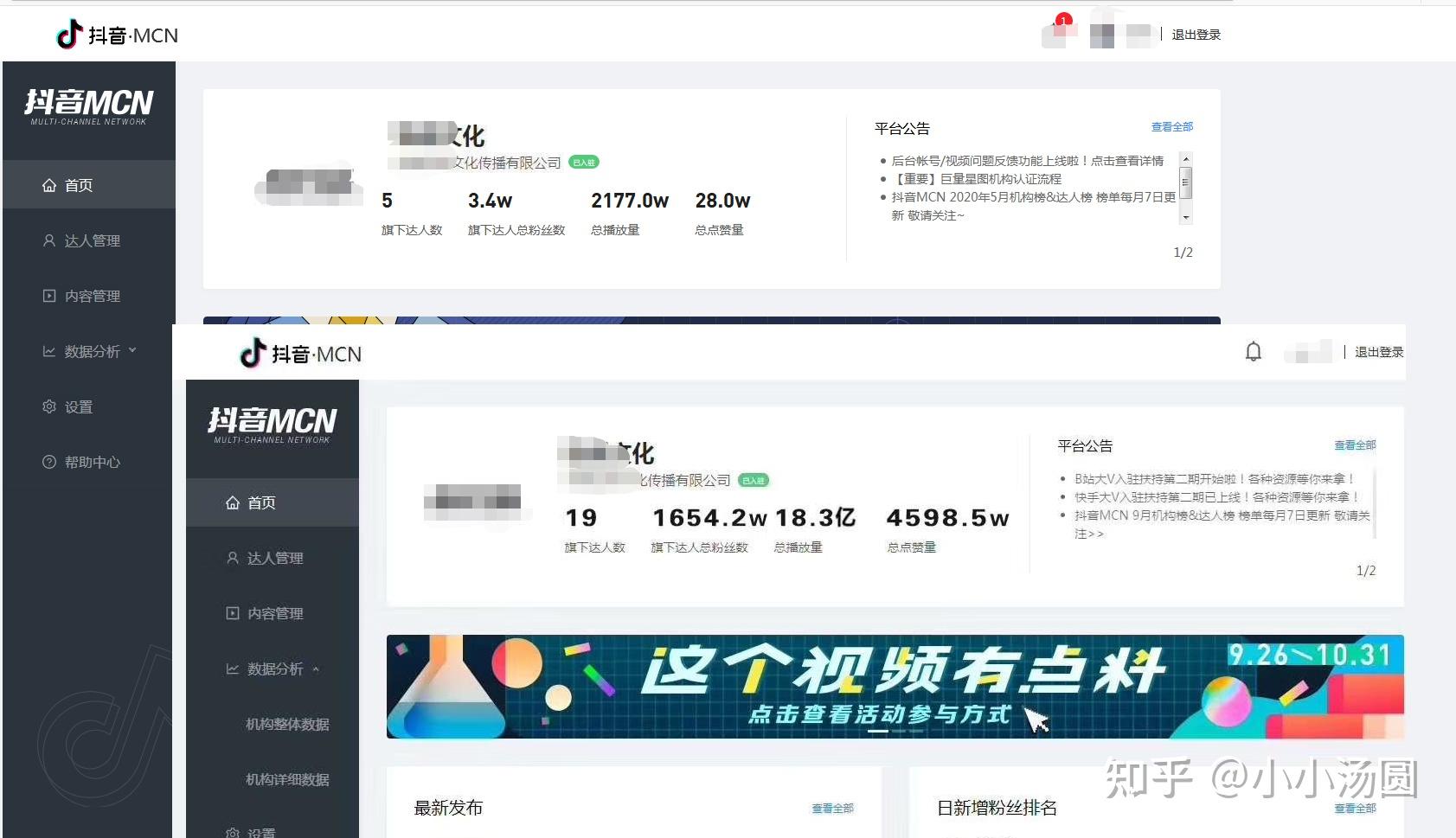Click the blurred avatar in back window profile card
Image resolution: width=1456 pixels, height=838 pixels.
tap(309, 184)
